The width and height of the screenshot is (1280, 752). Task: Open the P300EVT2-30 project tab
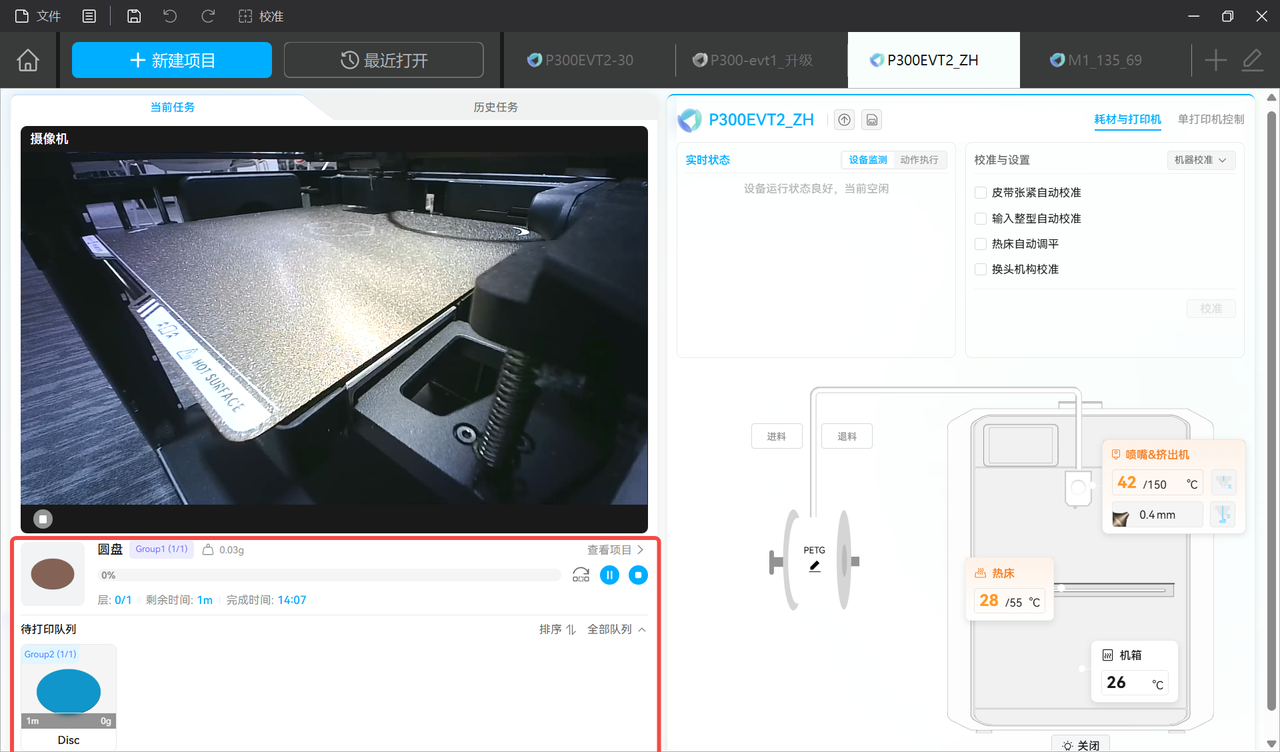[x=588, y=60]
